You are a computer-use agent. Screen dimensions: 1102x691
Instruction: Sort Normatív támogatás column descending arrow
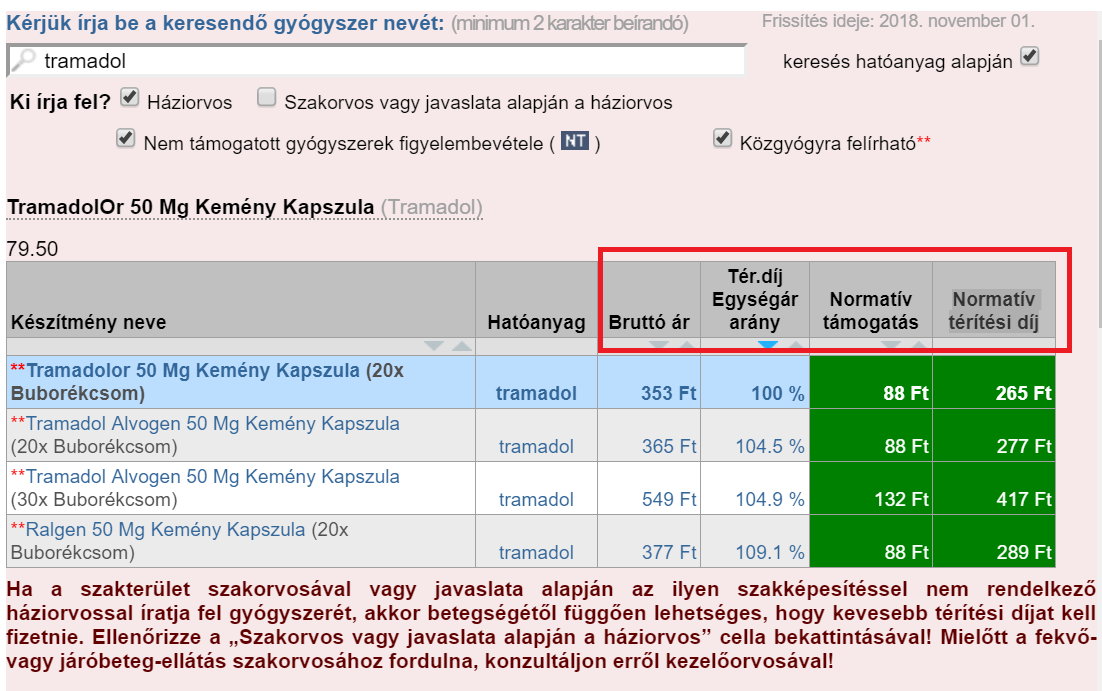890,345
